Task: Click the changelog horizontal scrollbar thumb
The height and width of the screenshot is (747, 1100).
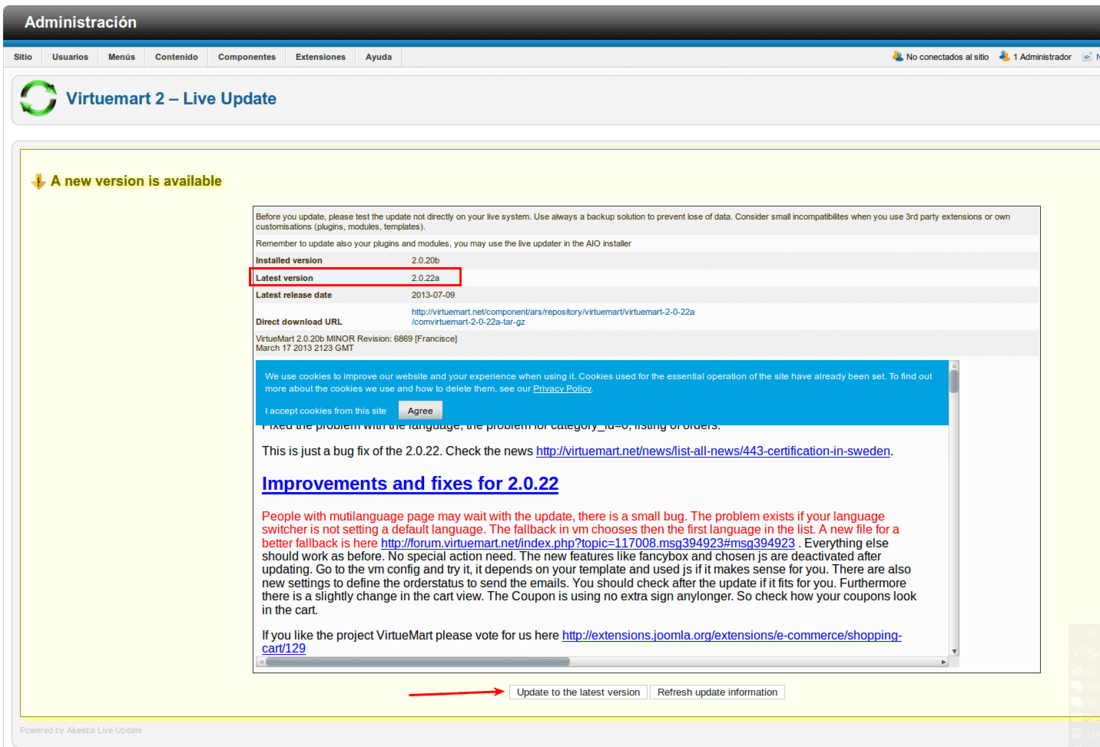Action: point(417,661)
